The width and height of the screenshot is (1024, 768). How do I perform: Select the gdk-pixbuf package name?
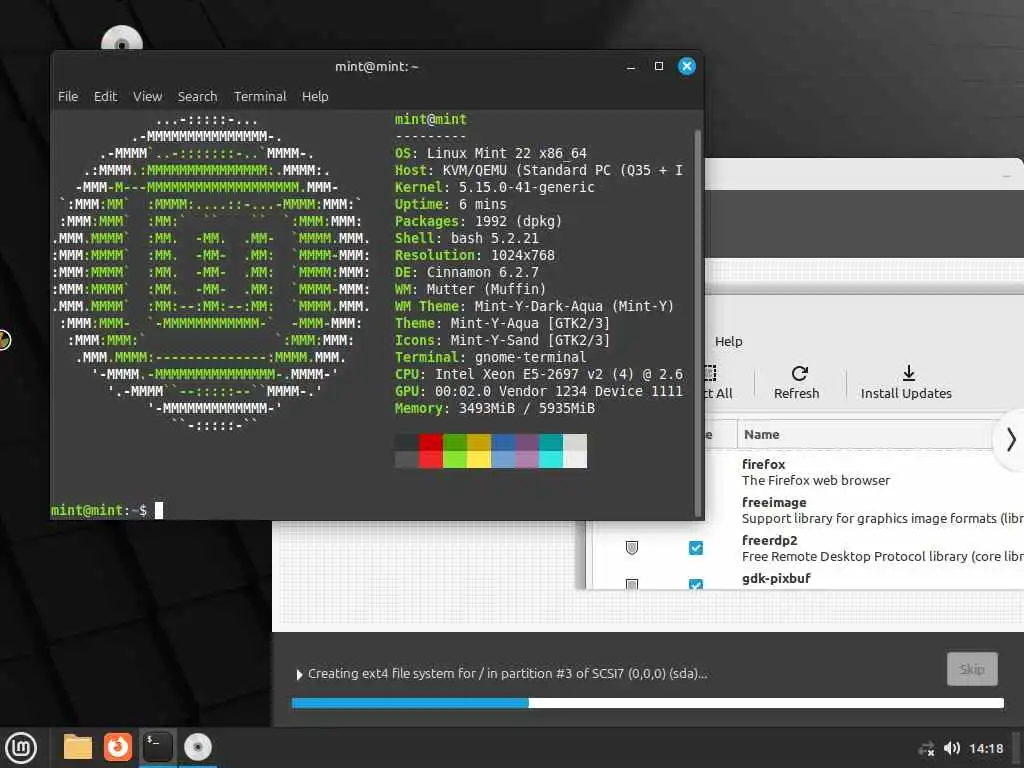[x=776, y=578]
